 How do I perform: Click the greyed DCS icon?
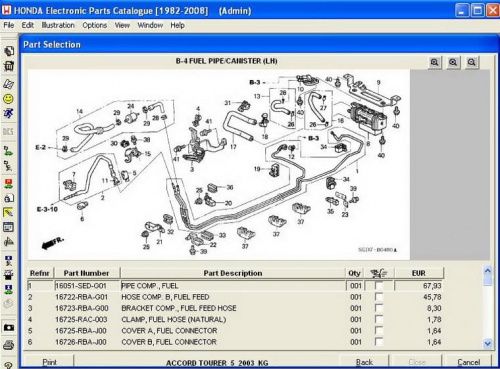click(8, 132)
